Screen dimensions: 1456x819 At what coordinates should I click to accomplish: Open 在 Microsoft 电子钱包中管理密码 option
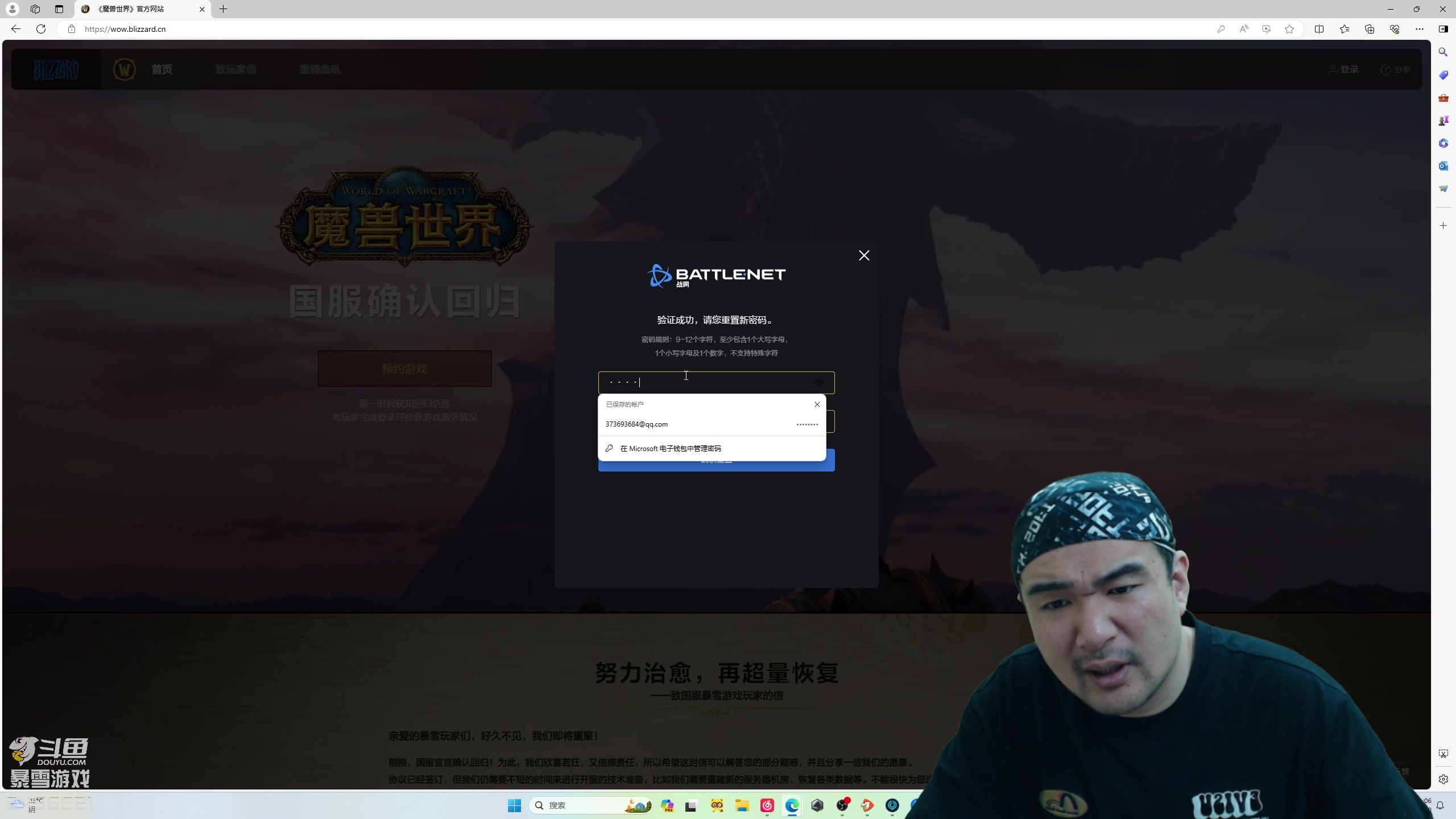coord(712,449)
